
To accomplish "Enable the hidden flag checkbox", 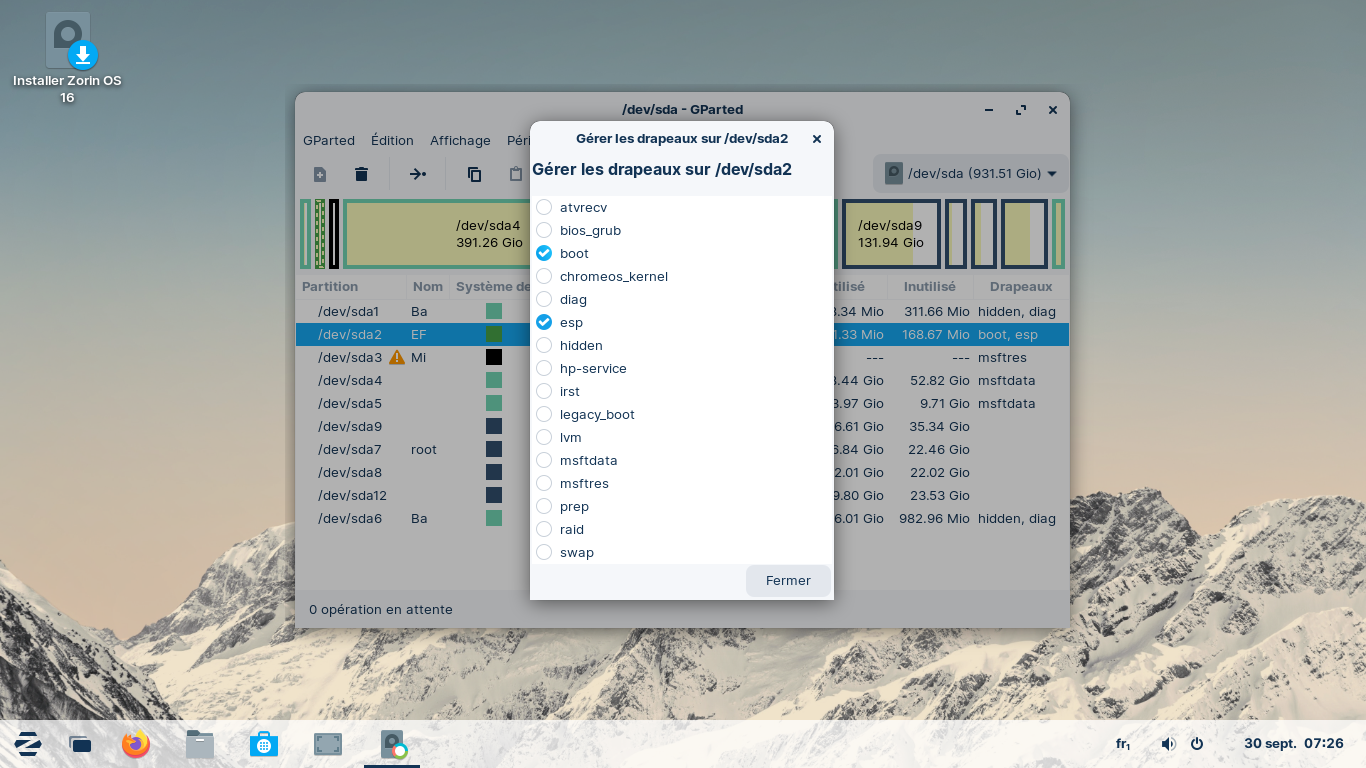I will (x=544, y=345).
